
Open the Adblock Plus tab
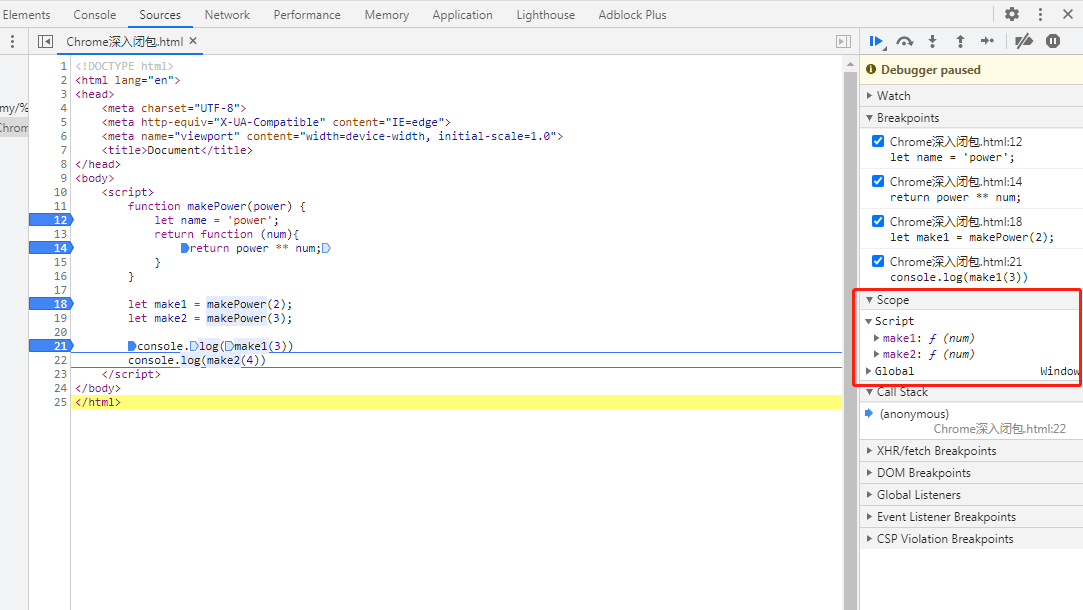[633, 15]
